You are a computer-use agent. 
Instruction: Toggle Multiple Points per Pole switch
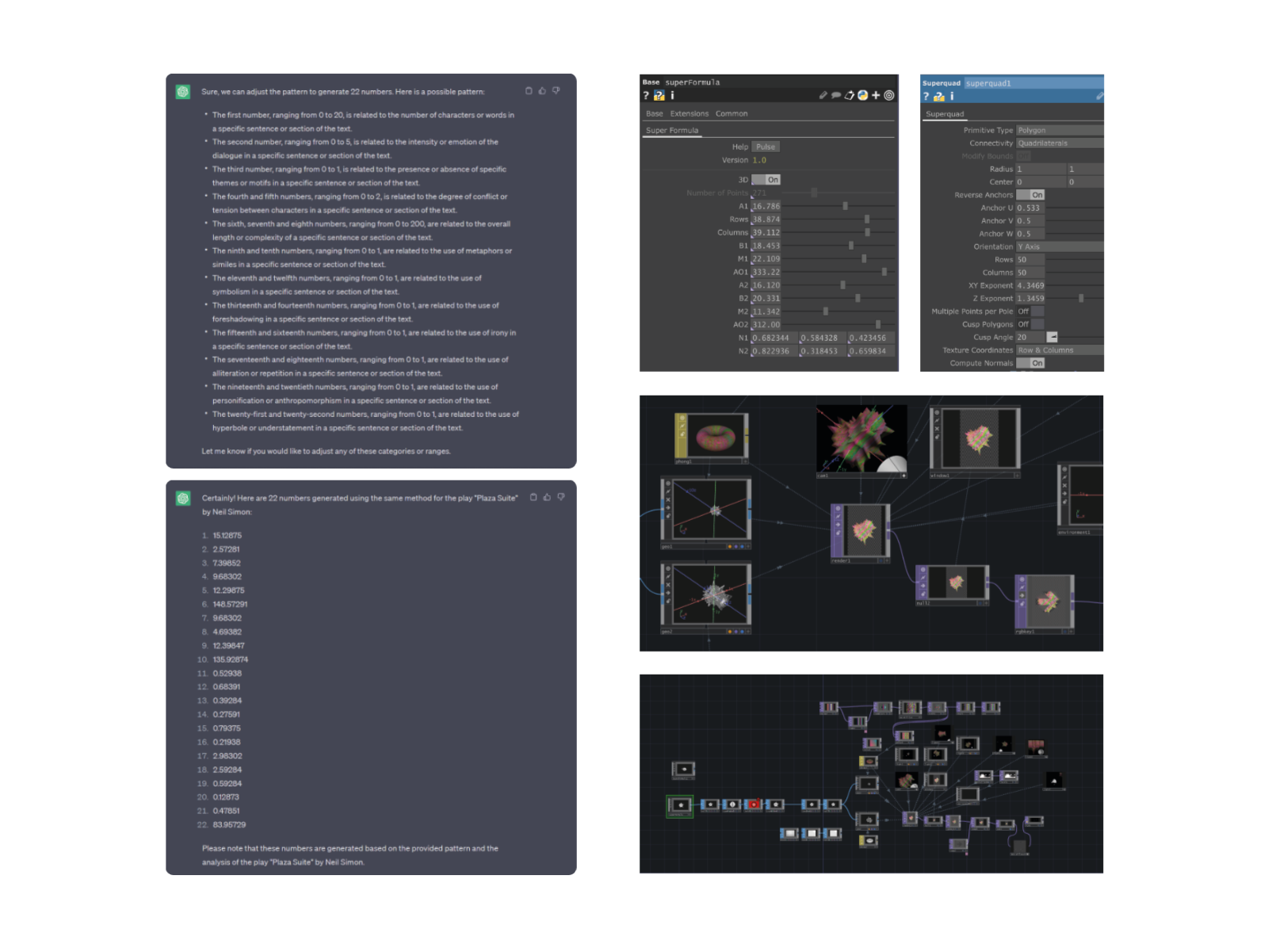point(1030,312)
